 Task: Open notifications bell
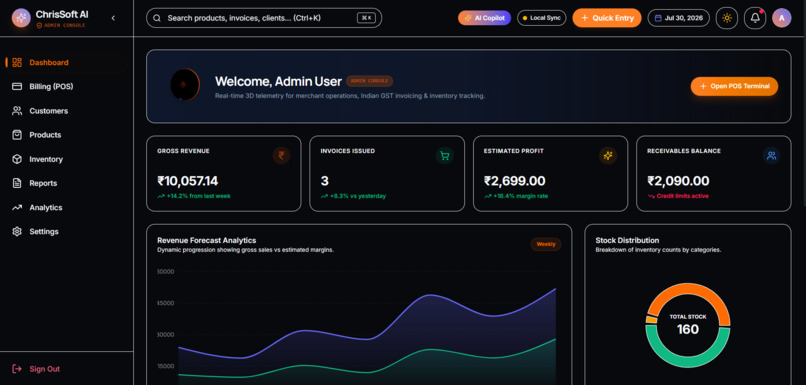tap(755, 18)
